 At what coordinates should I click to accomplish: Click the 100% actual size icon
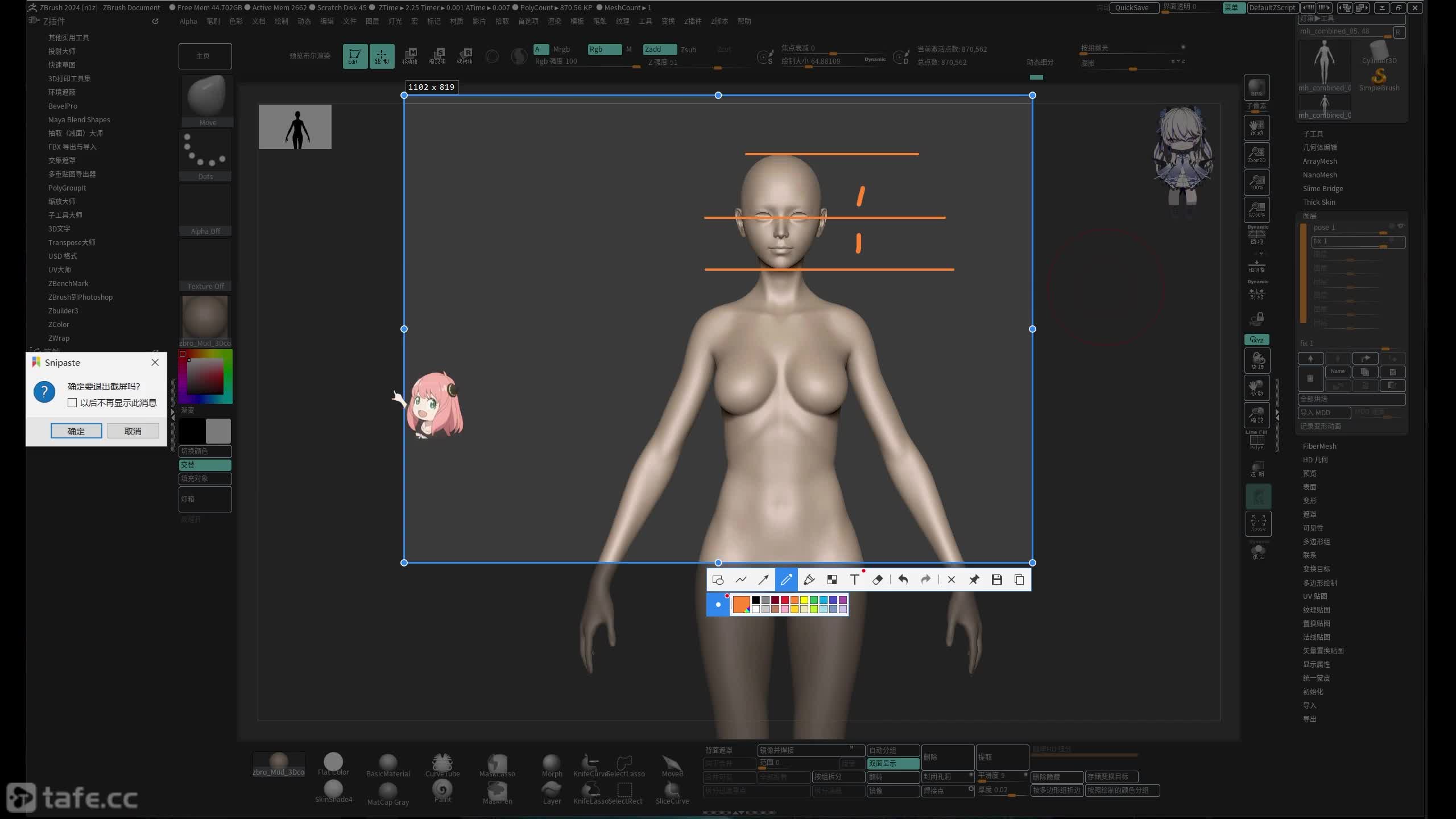point(1257,182)
